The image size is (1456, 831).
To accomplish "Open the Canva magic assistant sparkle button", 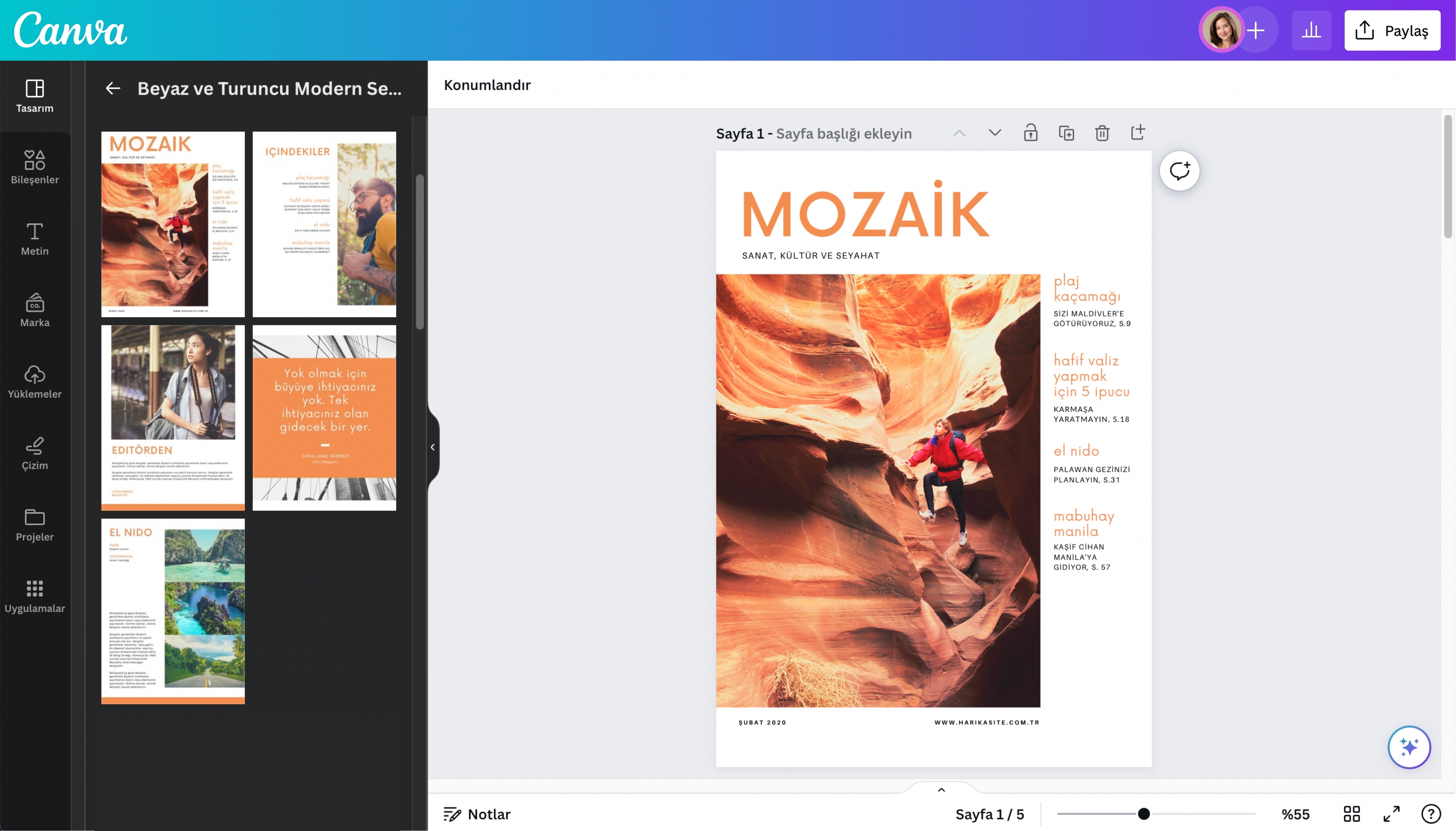I will click(1409, 747).
